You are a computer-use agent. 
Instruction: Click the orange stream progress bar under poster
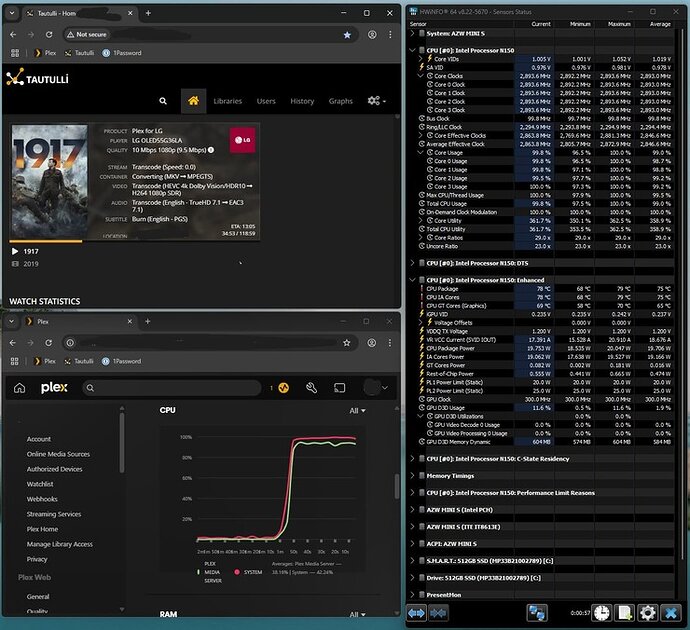pos(46,241)
